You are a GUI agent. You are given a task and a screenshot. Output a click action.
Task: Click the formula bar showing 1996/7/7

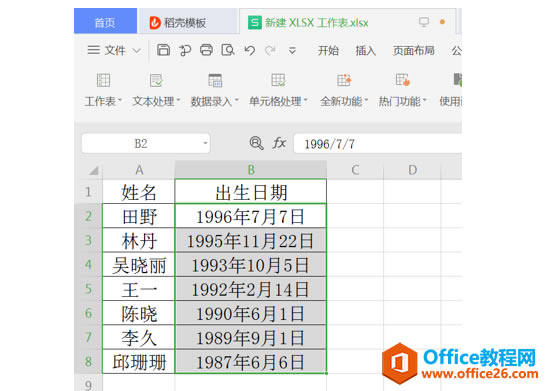click(x=377, y=144)
